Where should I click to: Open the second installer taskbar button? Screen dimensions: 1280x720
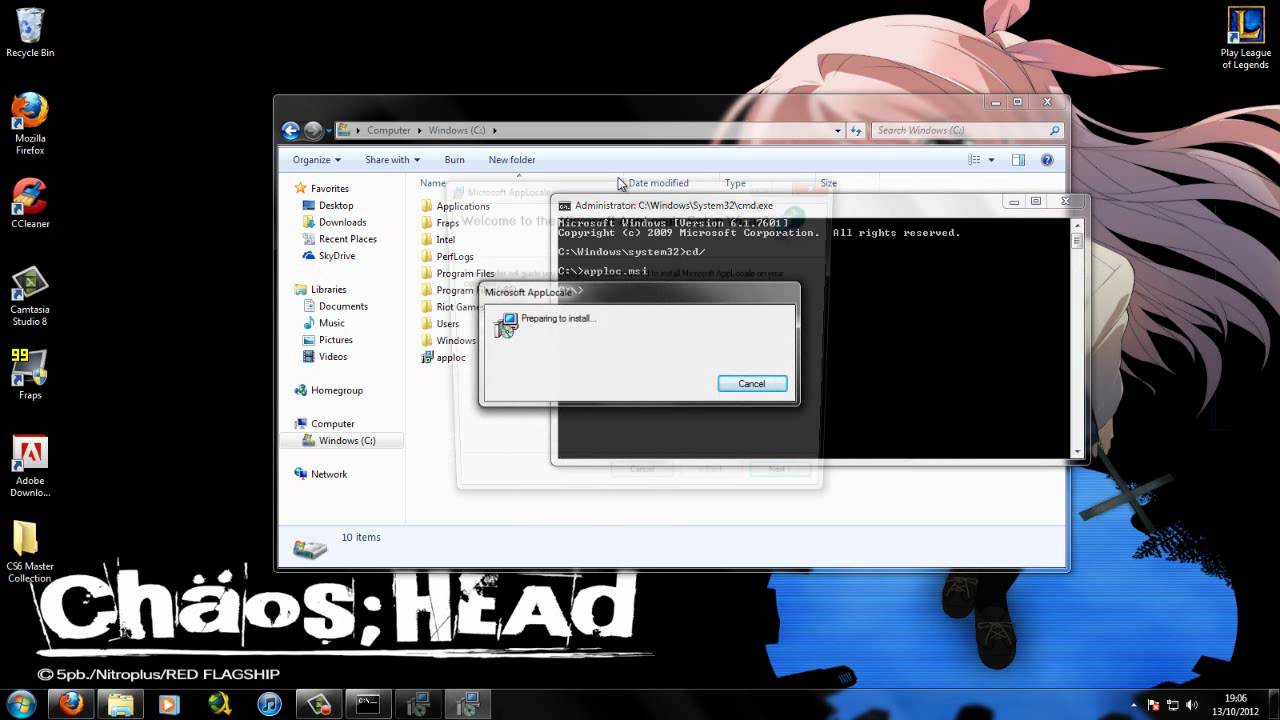pos(467,704)
